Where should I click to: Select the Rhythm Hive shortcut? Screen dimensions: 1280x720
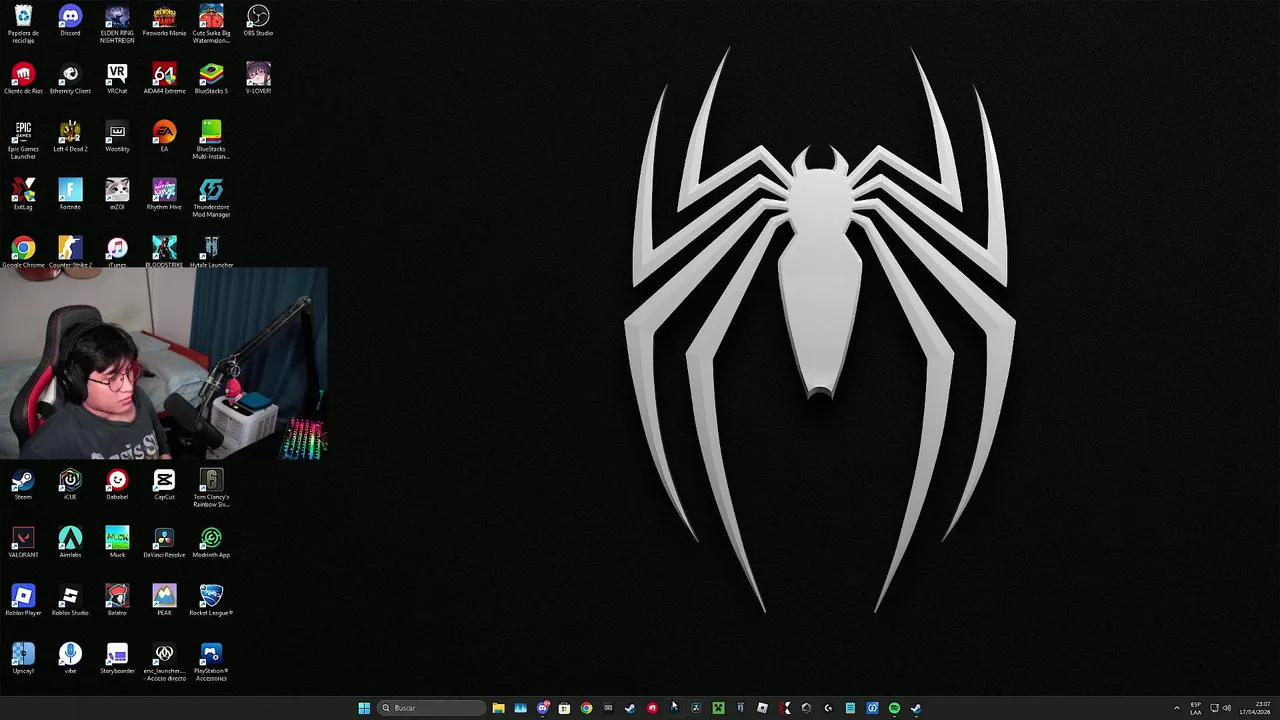164,195
